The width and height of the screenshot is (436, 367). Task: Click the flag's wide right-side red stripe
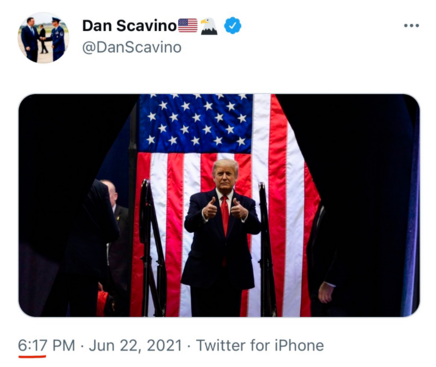click(279, 200)
